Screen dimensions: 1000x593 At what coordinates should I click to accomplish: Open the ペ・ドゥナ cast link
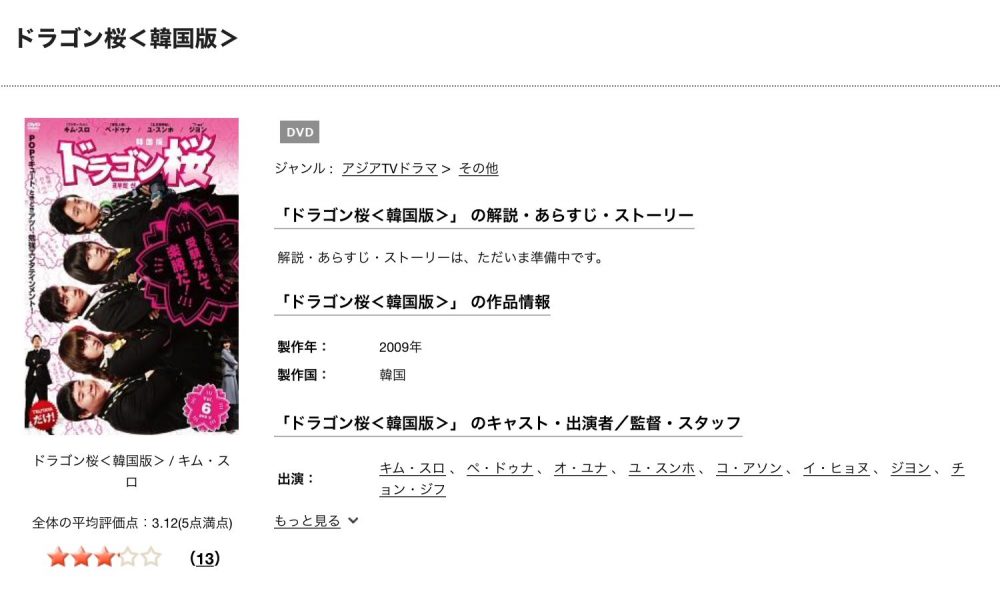point(499,468)
